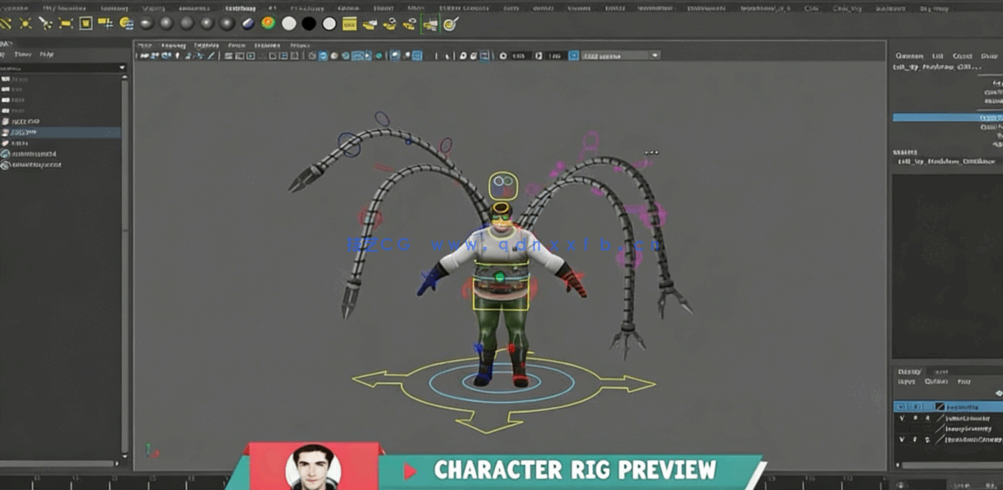
Task: Toggle visibility V of the bottom display layer
Action: [902, 439]
